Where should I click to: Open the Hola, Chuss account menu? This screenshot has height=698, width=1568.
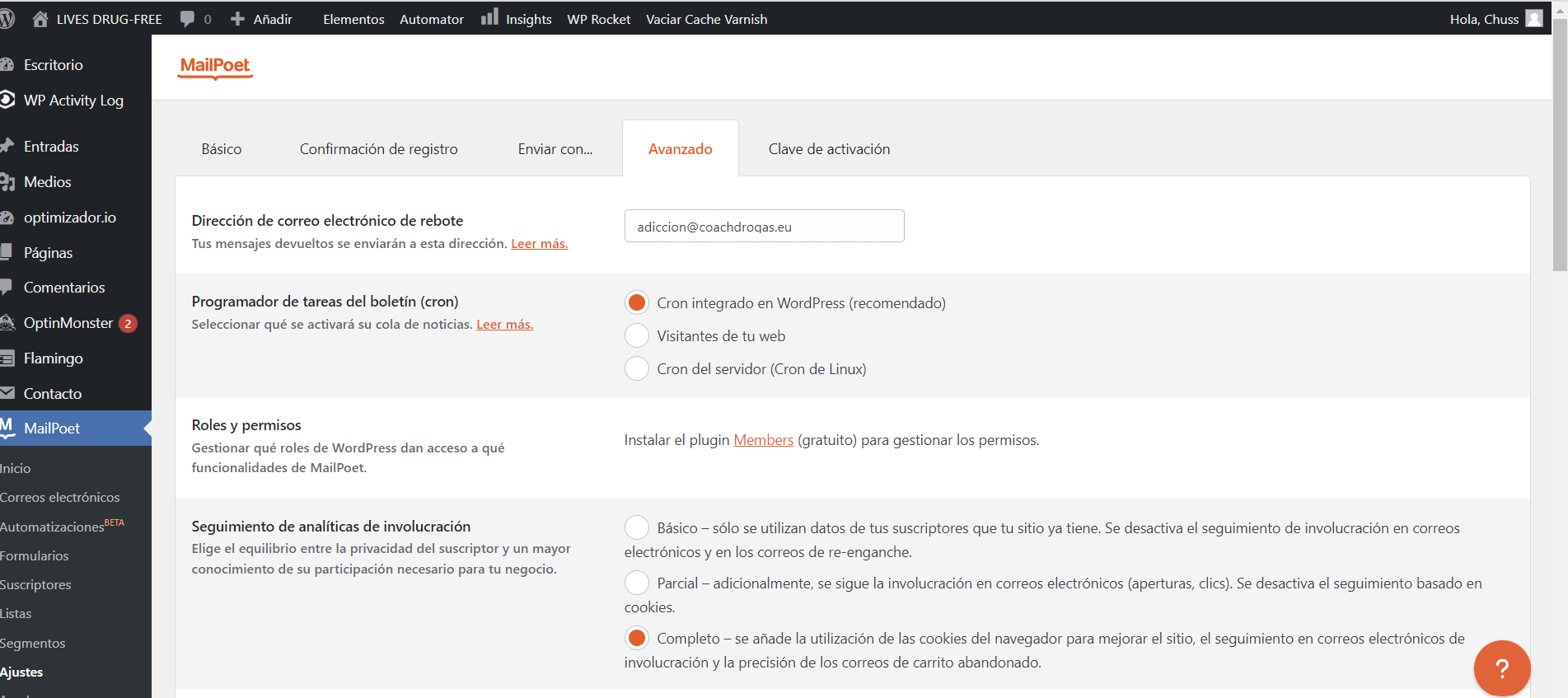coord(1495,19)
